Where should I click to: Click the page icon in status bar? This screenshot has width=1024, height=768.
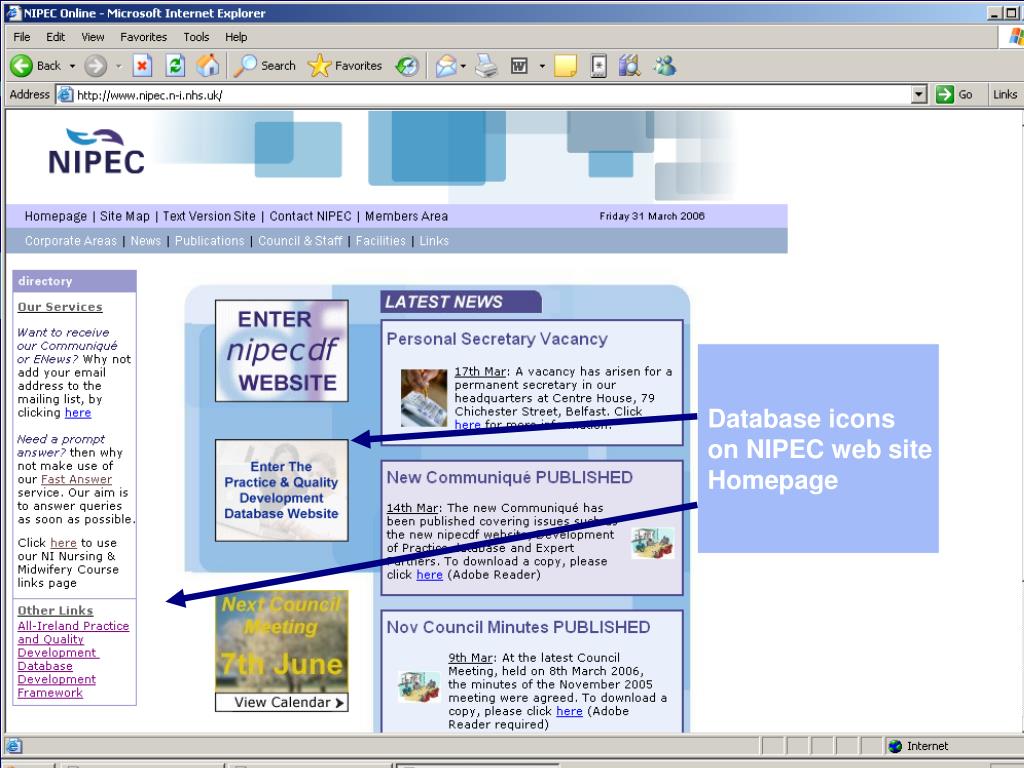(x=14, y=746)
